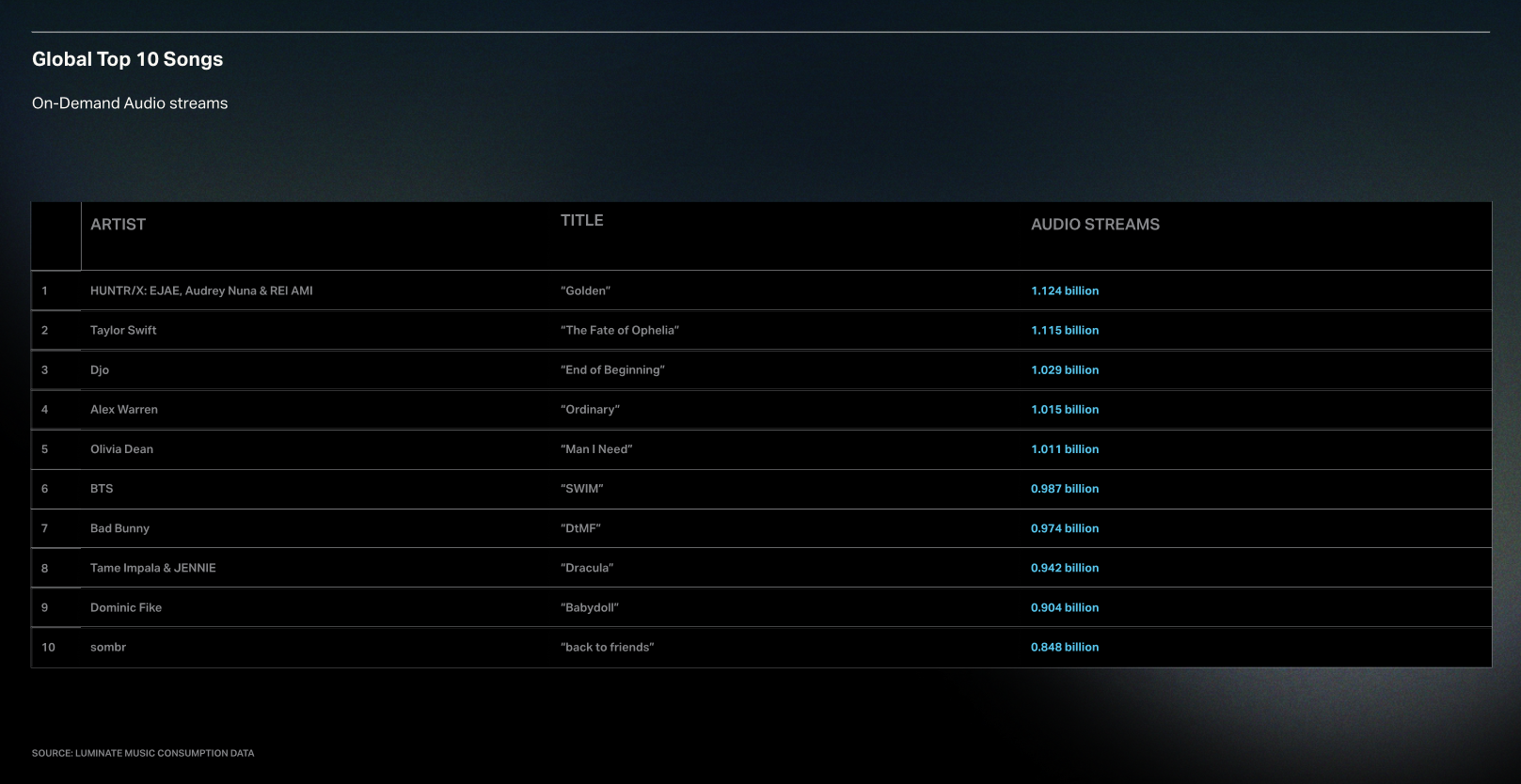1521x784 pixels.
Task: Click the title "End of Beginning"
Action: (x=612, y=369)
